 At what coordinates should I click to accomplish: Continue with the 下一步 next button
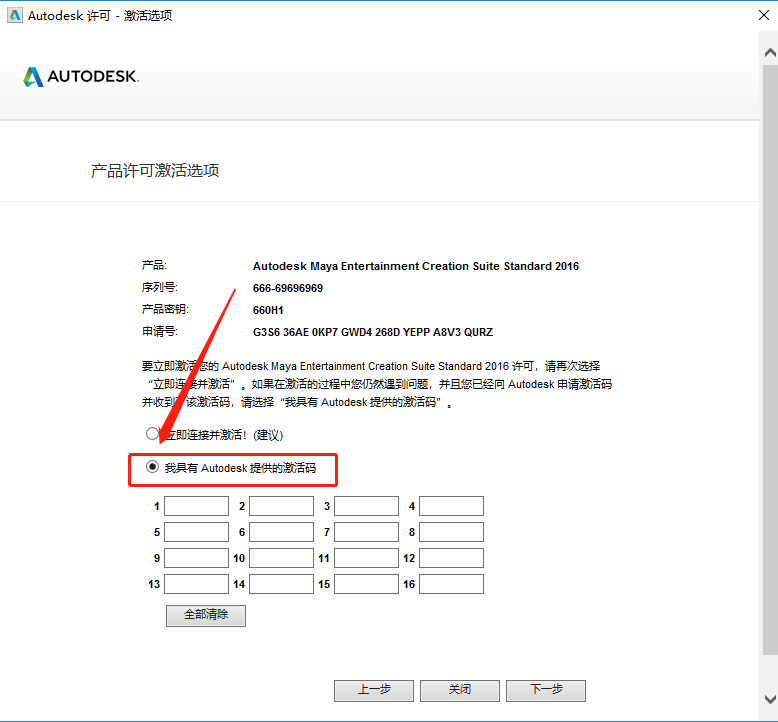coord(546,690)
